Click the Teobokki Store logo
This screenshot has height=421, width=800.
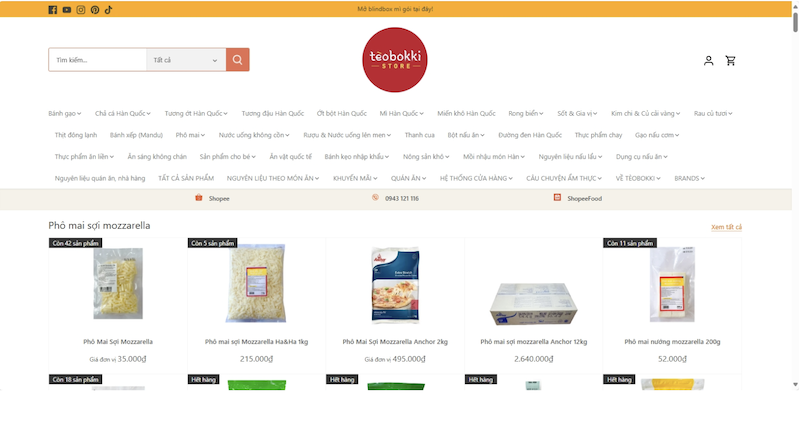tap(395, 60)
